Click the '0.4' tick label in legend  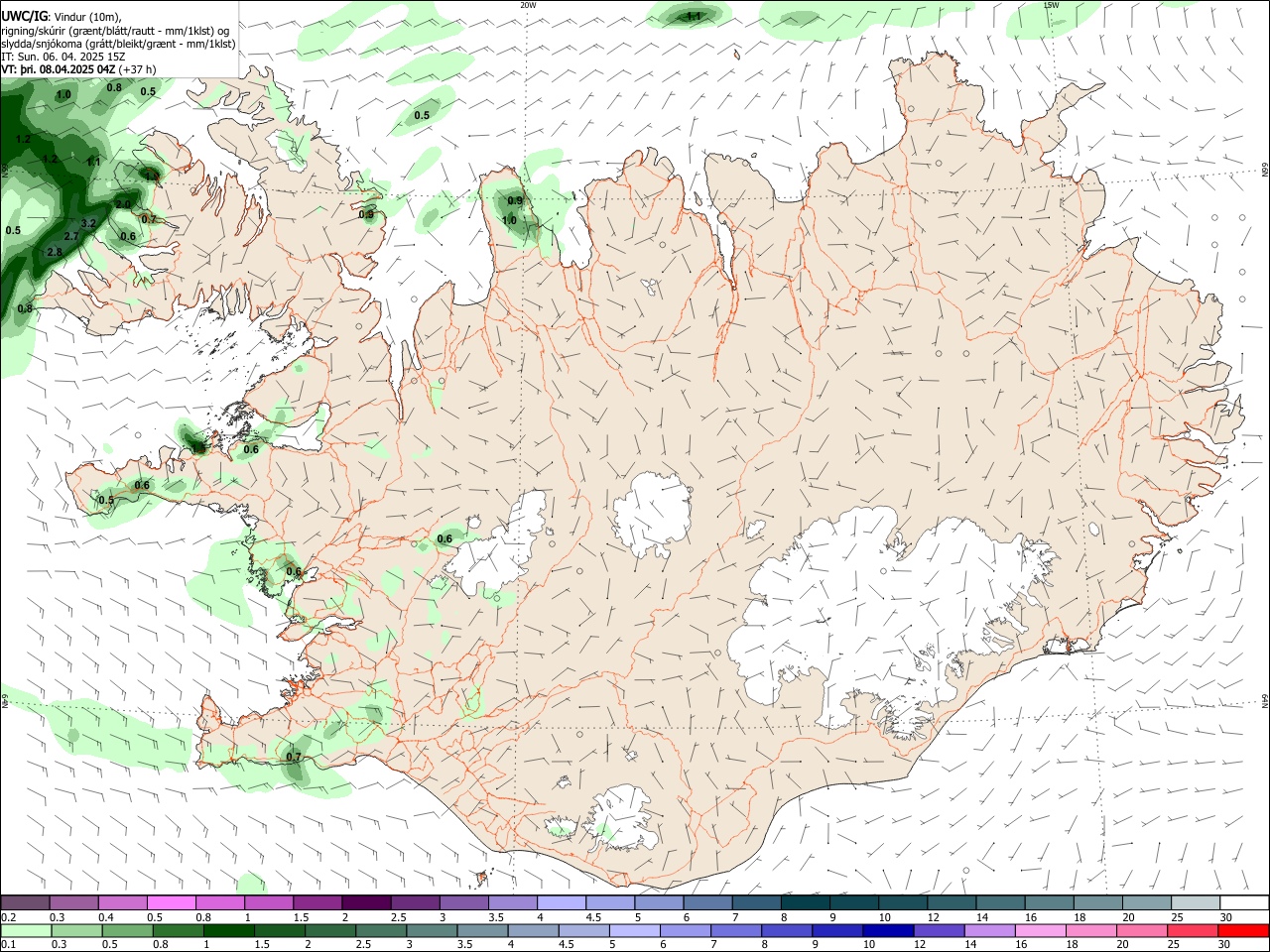[106, 917]
